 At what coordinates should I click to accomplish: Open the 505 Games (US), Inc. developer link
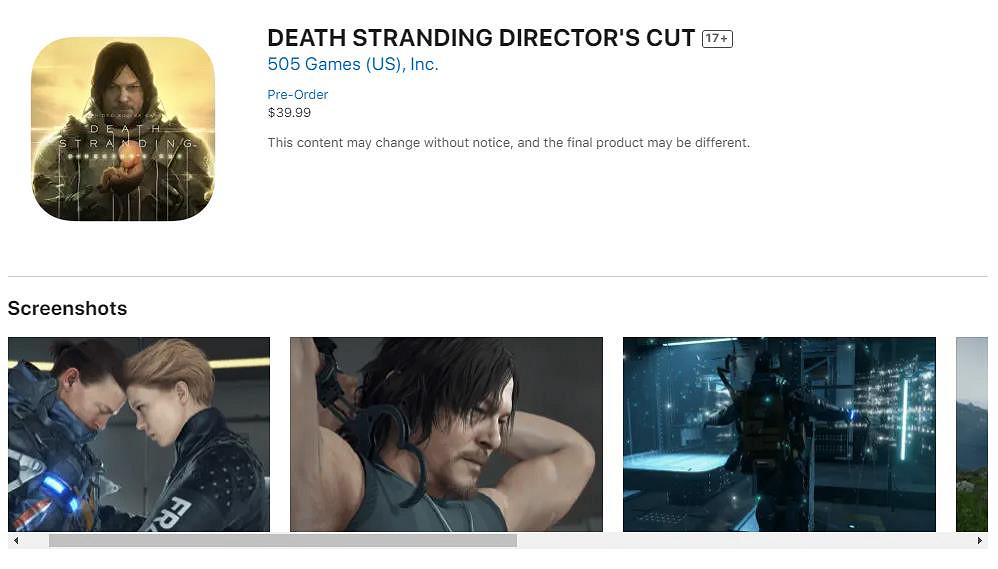tap(353, 64)
